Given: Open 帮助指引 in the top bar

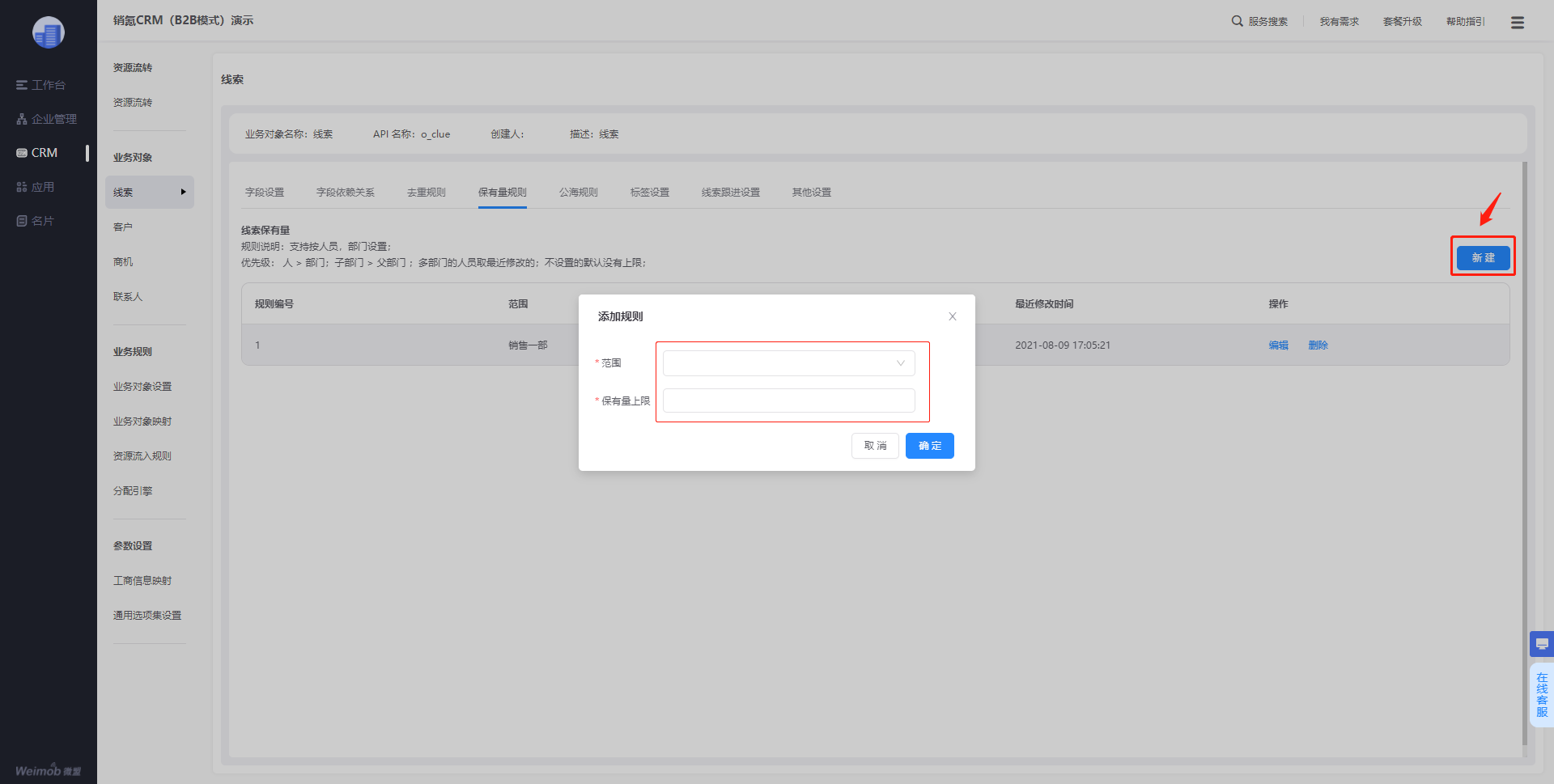Looking at the screenshot, I should point(1466,22).
